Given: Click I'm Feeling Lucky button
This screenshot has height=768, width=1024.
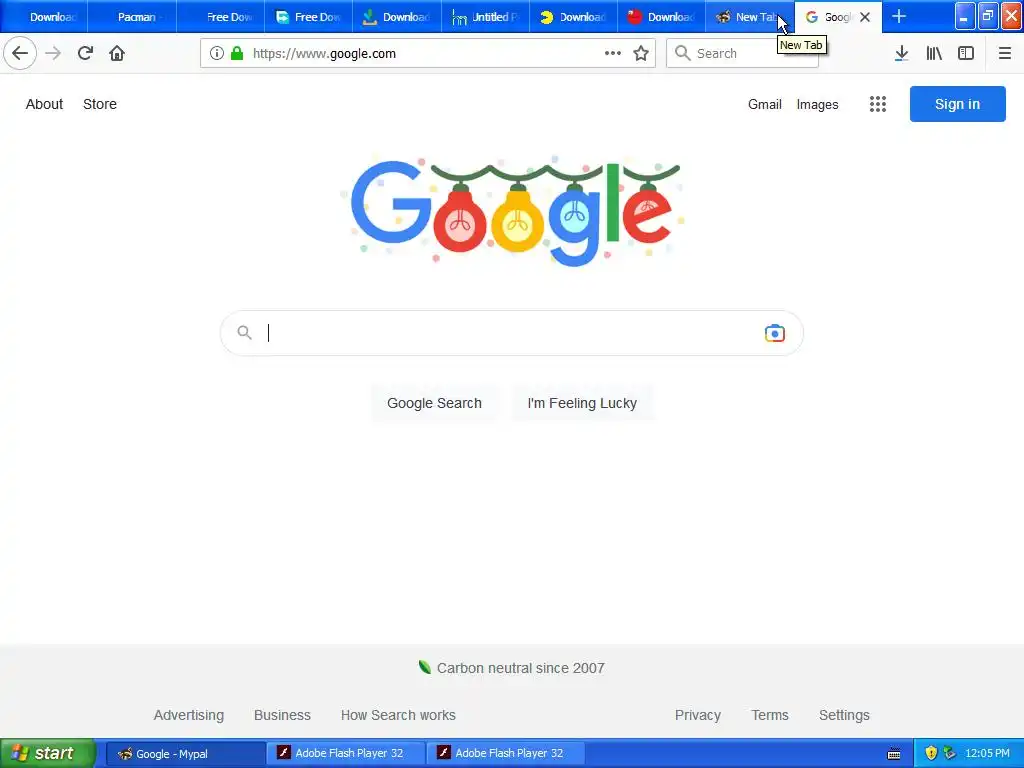Looking at the screenshot, I should point(582,403).
